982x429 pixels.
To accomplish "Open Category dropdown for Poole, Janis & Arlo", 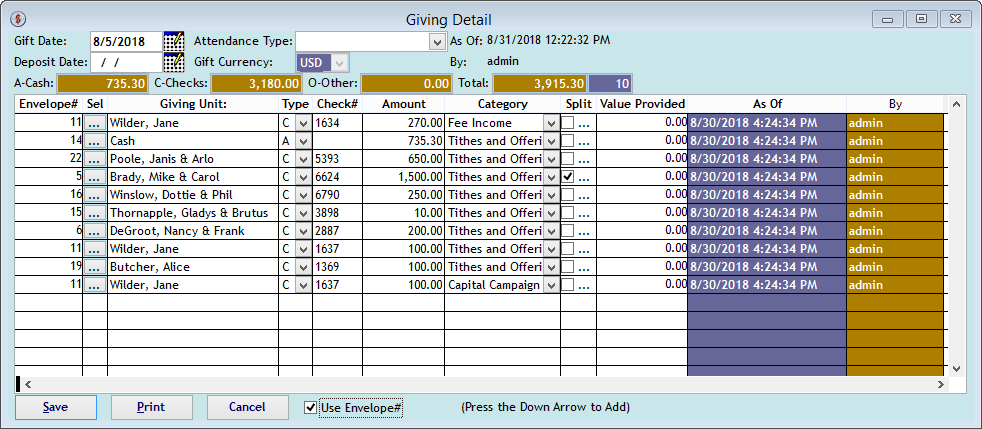I will (x=551, y=159).
